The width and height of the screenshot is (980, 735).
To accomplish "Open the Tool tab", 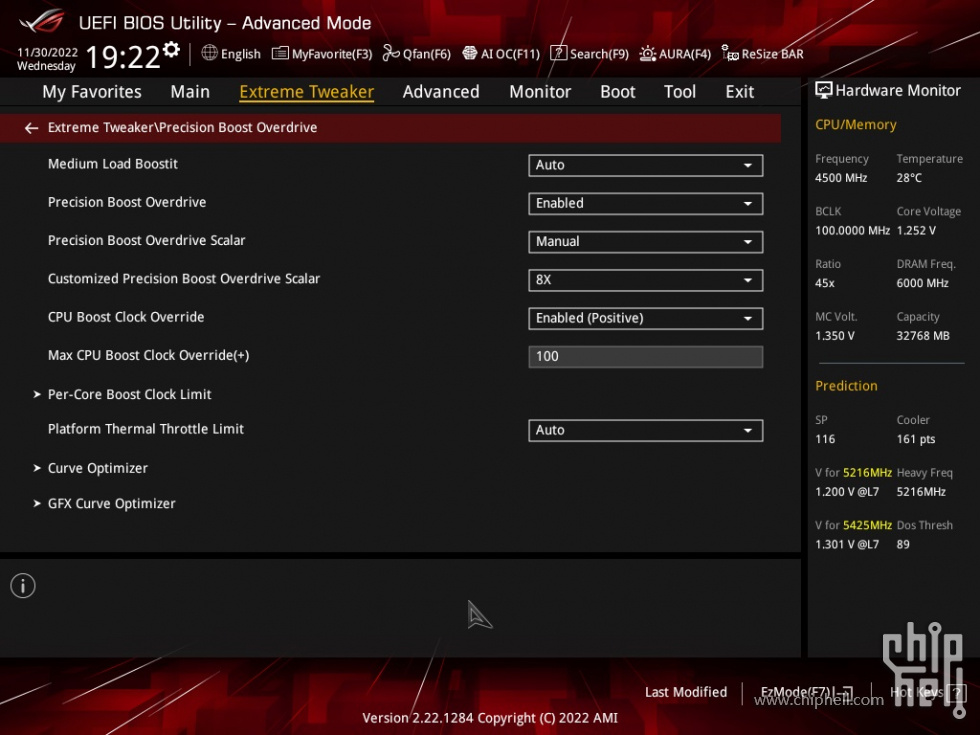I will click(679, 92).
